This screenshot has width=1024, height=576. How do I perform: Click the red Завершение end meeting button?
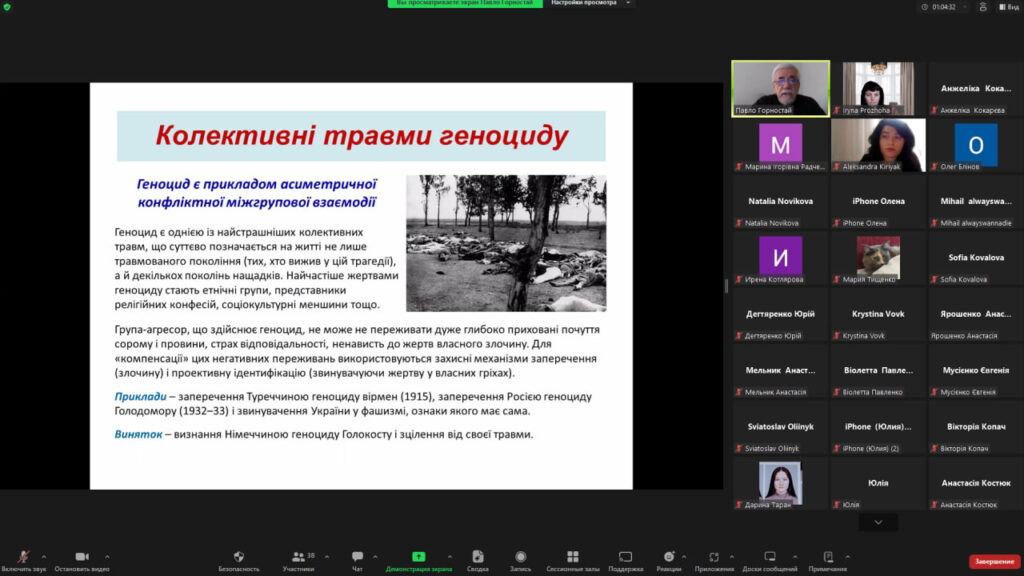[x=994, y=561]
